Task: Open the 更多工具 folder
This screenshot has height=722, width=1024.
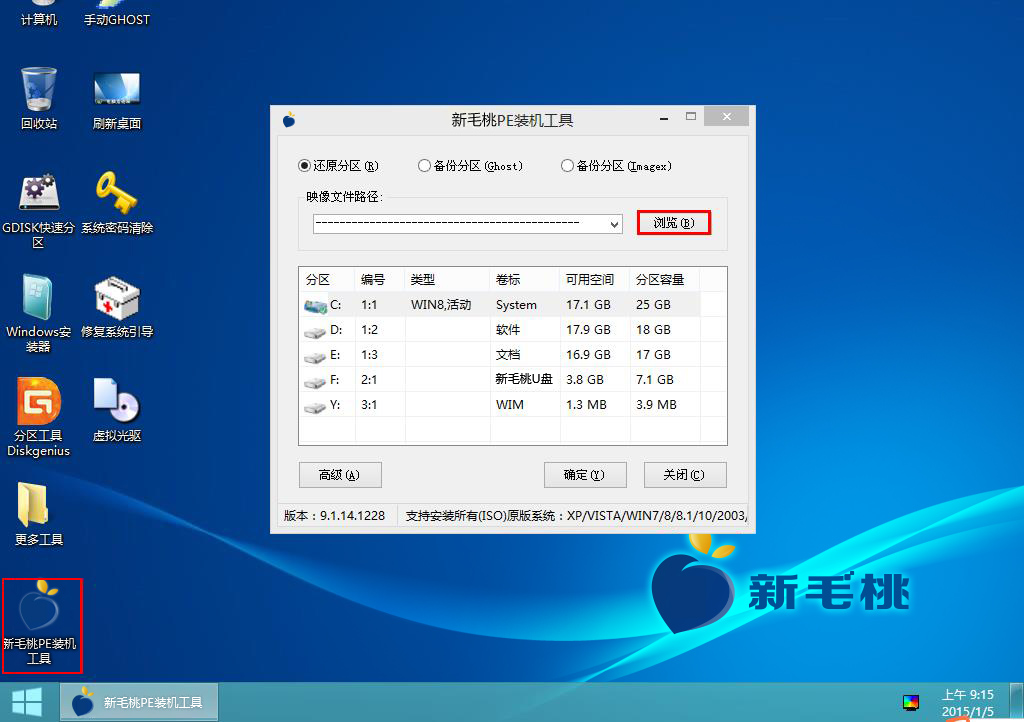Action: 39,514
